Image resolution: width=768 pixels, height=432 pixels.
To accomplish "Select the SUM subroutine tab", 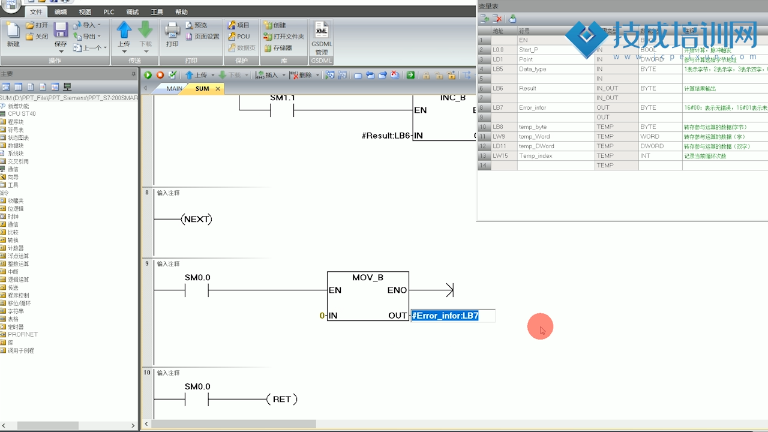I will coord(202,89).
